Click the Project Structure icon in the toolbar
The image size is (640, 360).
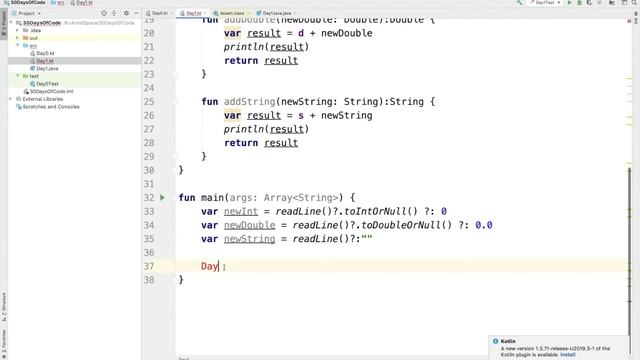click(x=612, y=2)
